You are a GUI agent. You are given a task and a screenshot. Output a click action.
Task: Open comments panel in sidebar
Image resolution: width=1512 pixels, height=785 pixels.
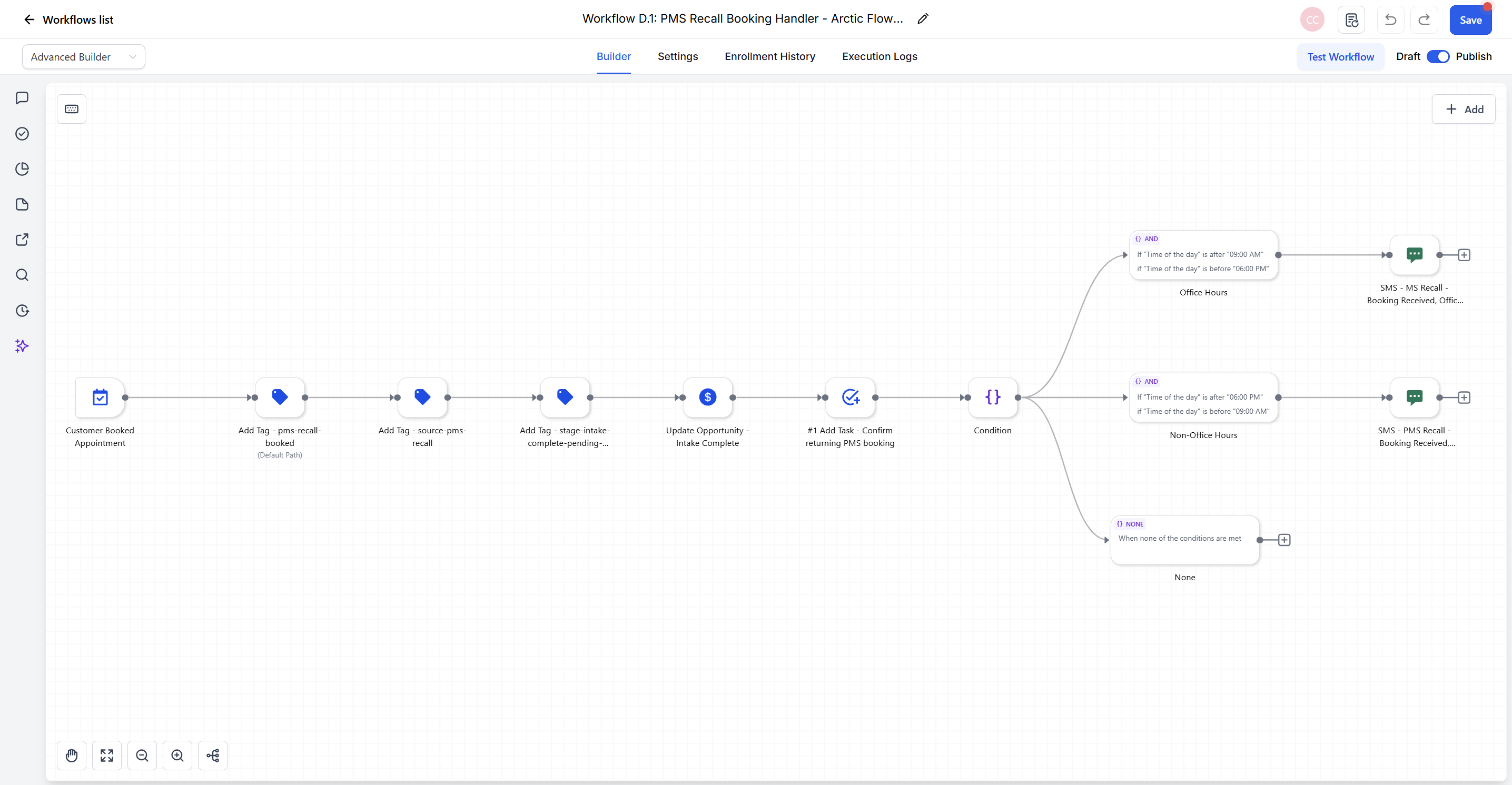(x=22, y=98)
